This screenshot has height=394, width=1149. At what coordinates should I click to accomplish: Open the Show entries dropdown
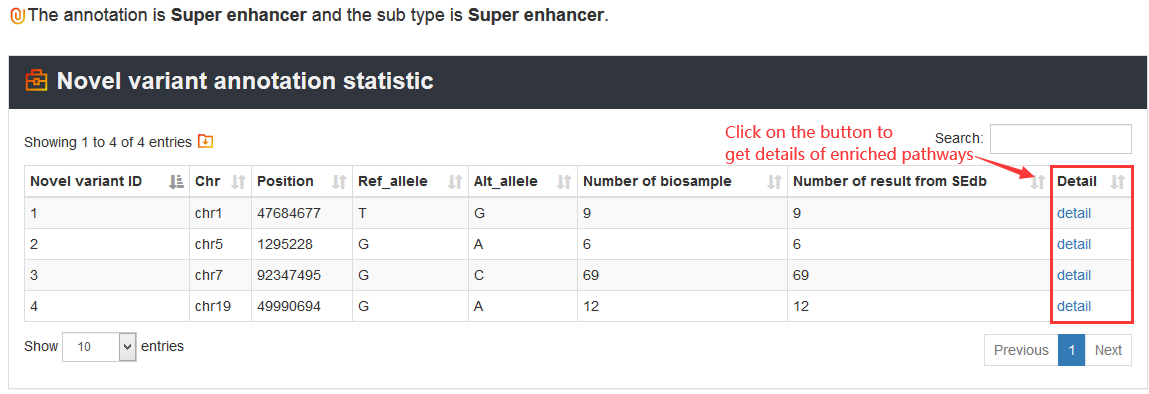pyautogui.click(x=99, y=347)
